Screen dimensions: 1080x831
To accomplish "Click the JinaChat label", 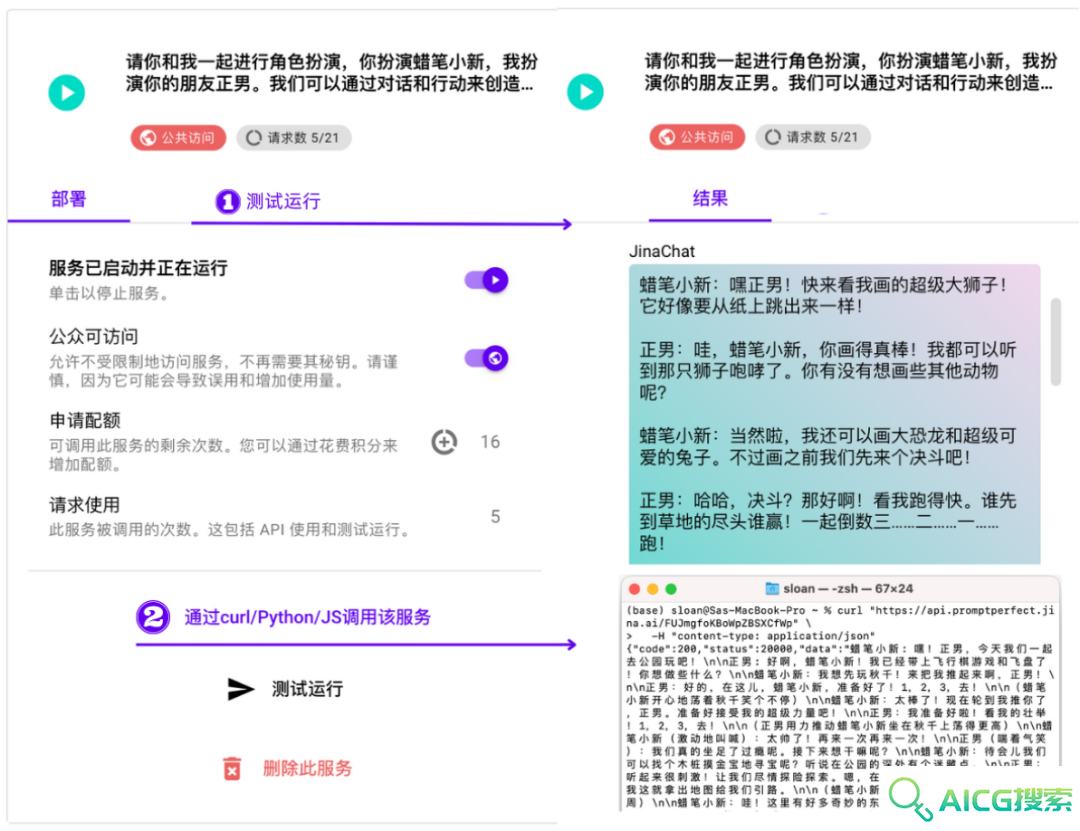I will tap(661, 252).
